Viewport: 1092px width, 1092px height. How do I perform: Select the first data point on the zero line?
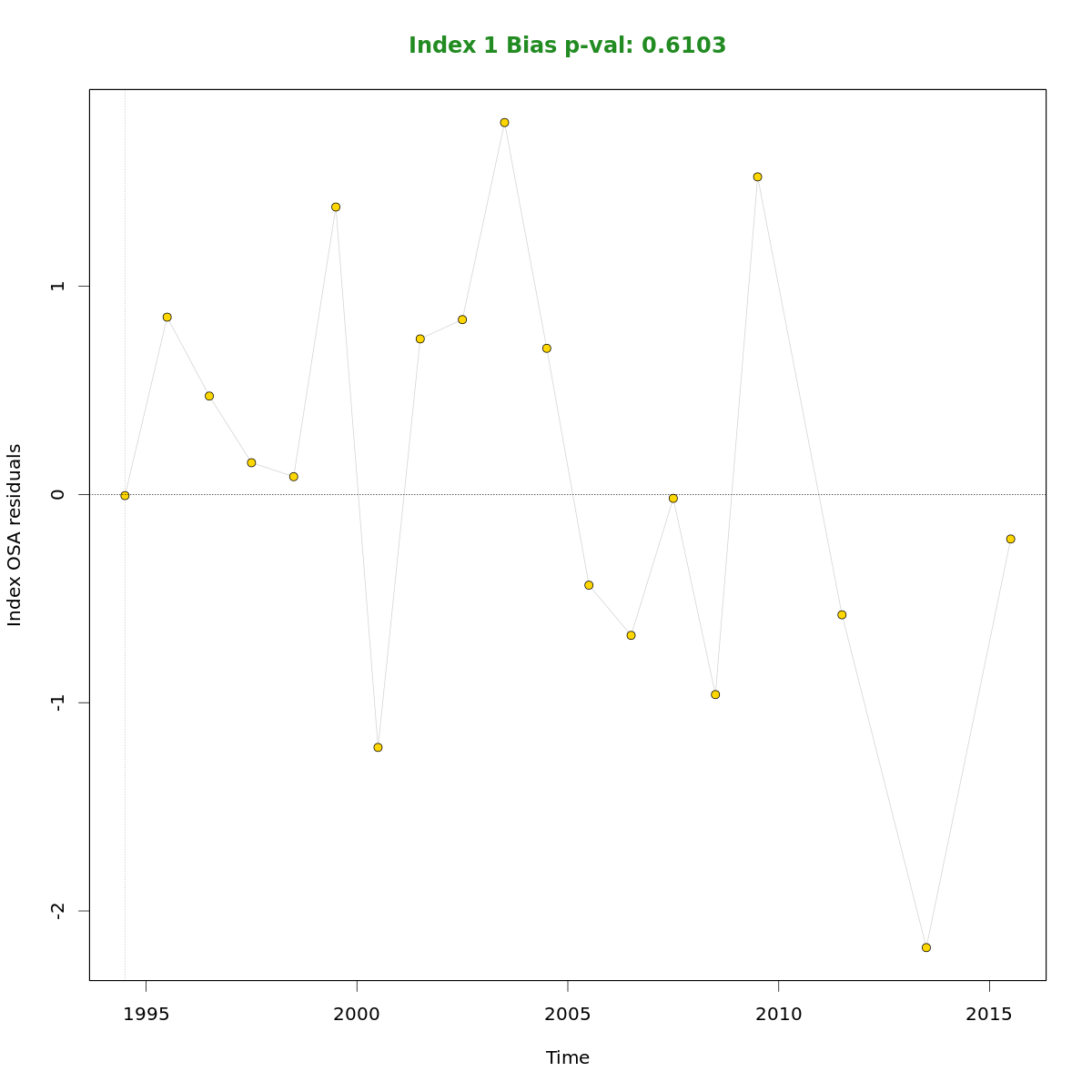125,496
